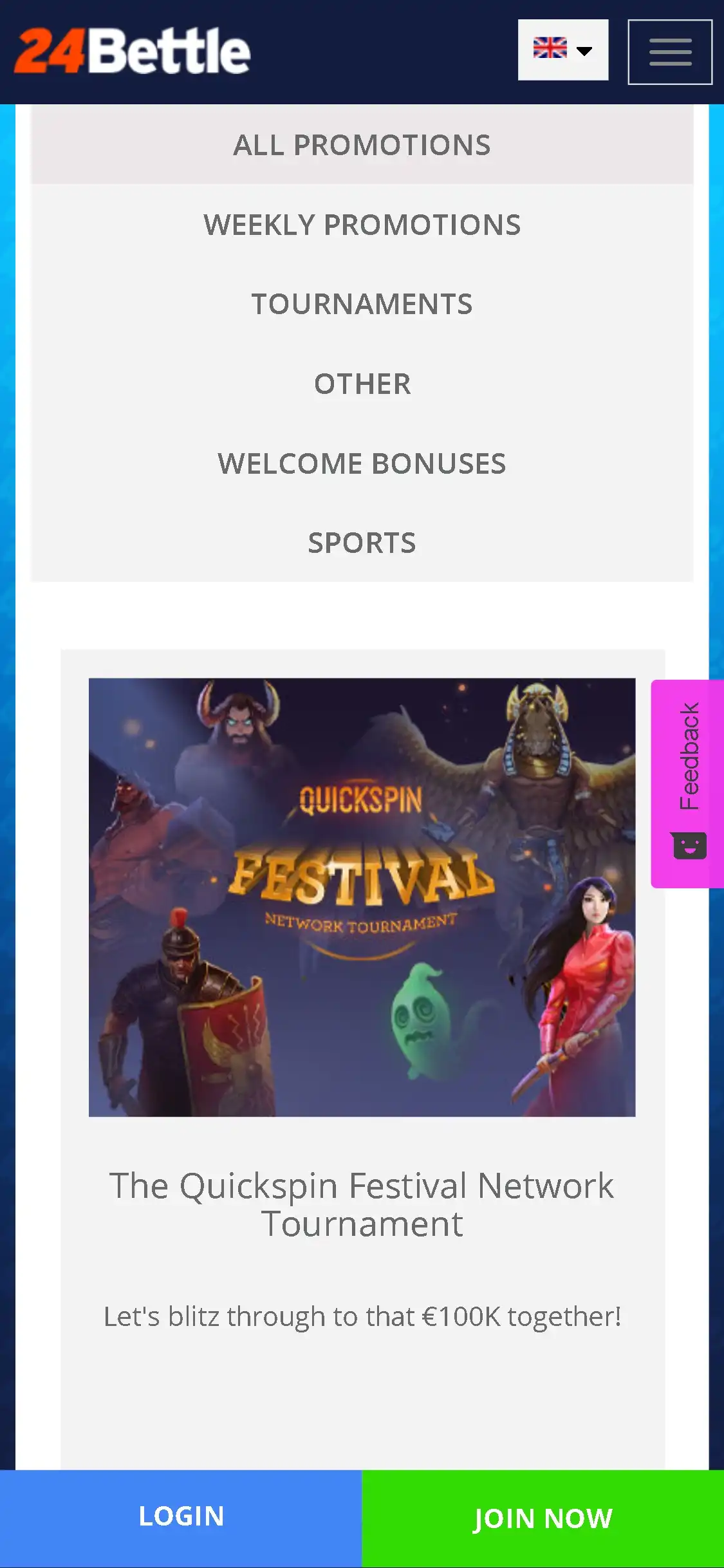
Task: Click the Login button
Action: (181, 1518)
